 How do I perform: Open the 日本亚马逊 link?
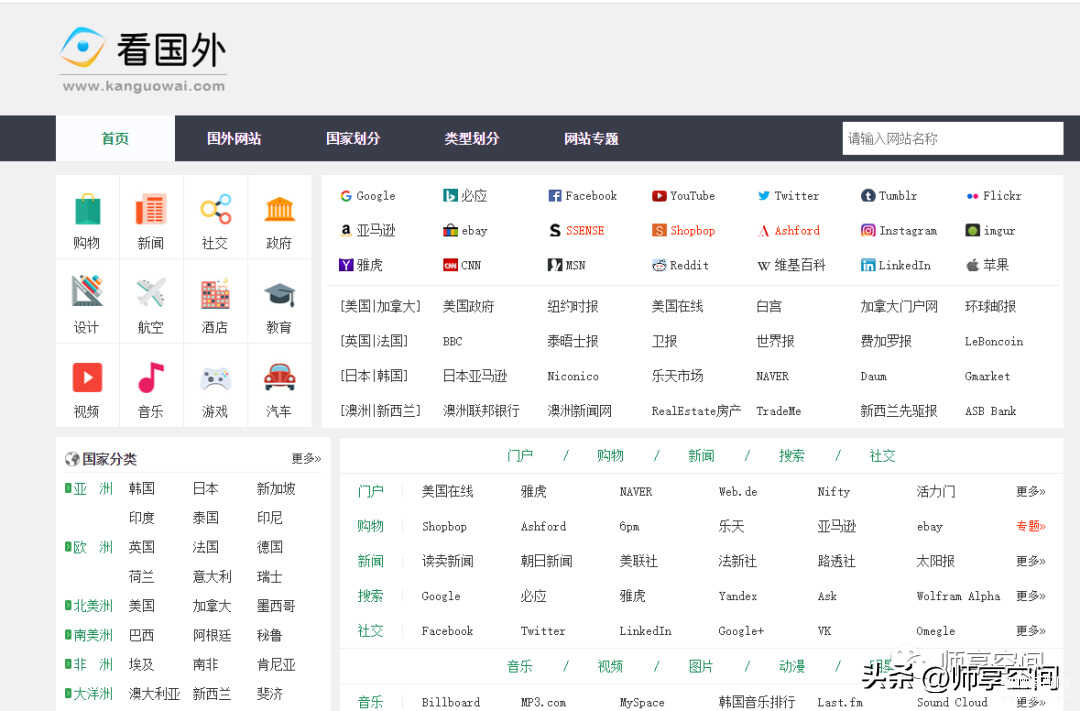[475, 375]
